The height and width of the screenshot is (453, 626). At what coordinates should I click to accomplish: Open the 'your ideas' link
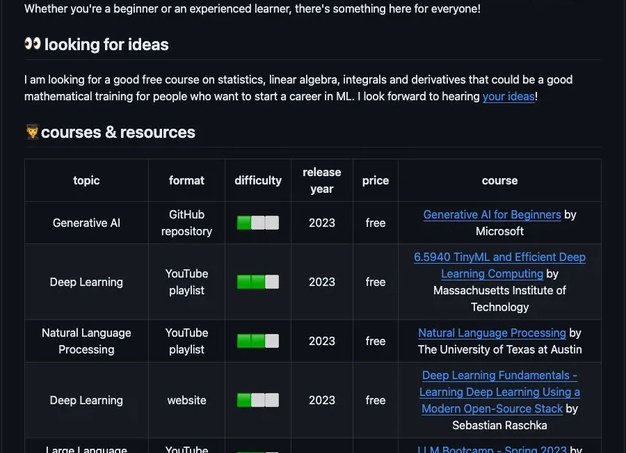click(x=508, y=97)
